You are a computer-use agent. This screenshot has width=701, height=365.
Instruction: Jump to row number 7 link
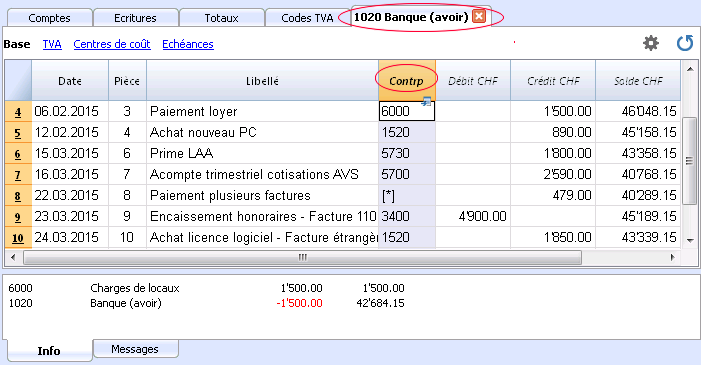(x=18, y=174)
